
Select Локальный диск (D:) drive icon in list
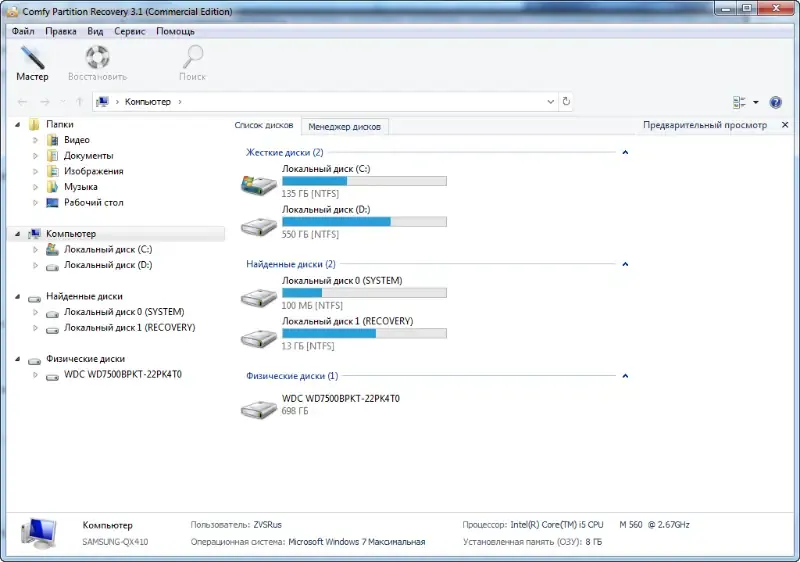[x=259, y=226]
